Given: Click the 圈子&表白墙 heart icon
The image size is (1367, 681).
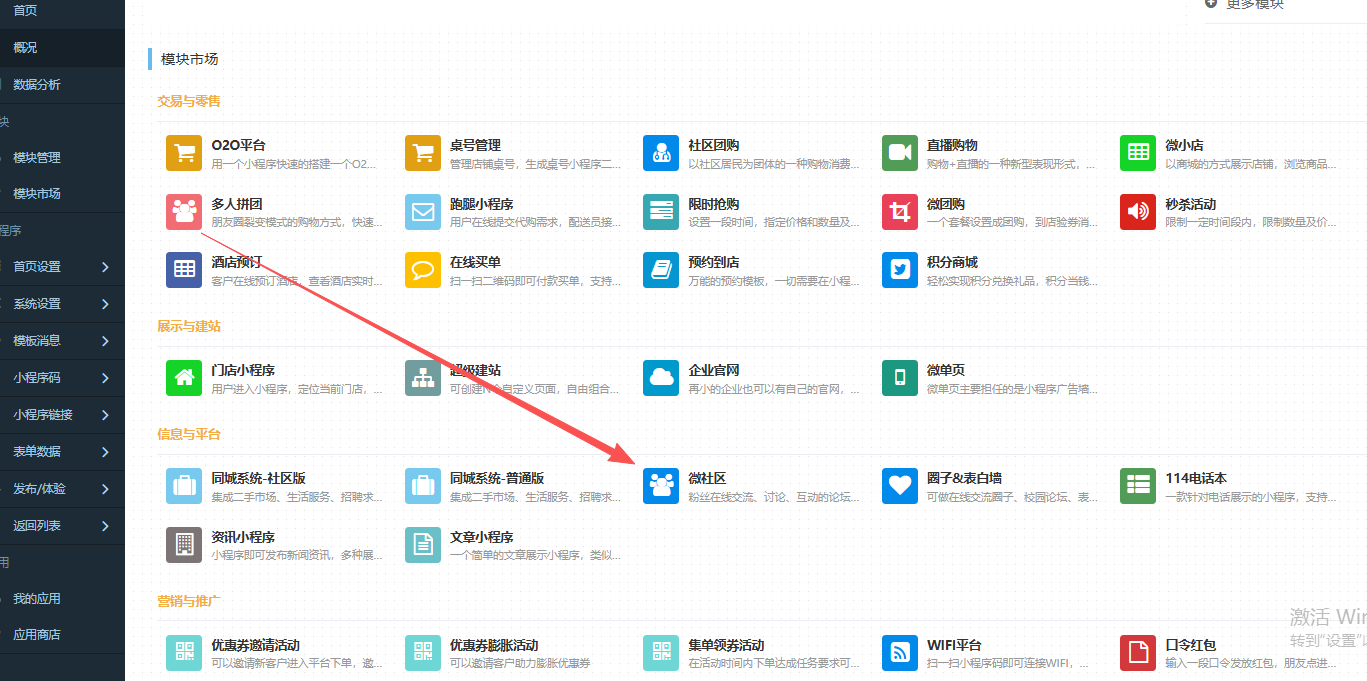Looking at the screenshot, I should pos(899,486).
